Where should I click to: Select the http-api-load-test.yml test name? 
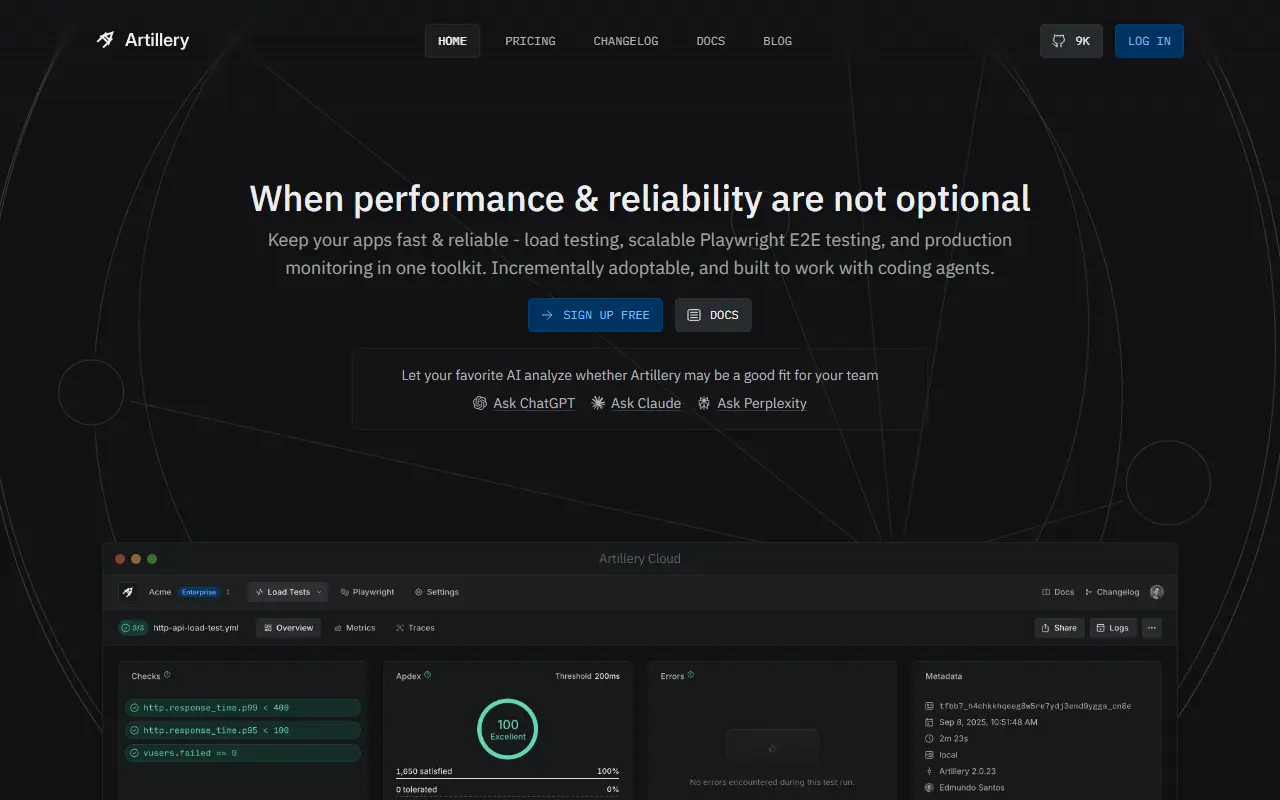[196, 628]
